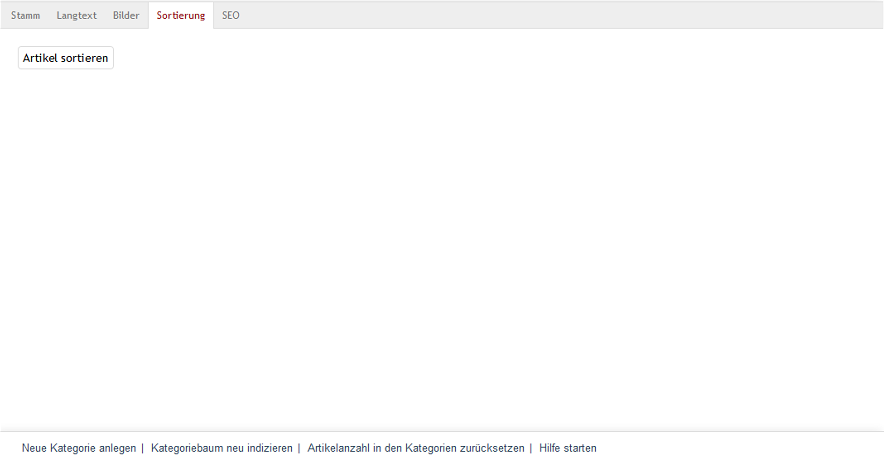Viewport: 884px width, 465px height.
Task: Open the Langtext tab
Action: pyautogui.click(x=76, y=16)
